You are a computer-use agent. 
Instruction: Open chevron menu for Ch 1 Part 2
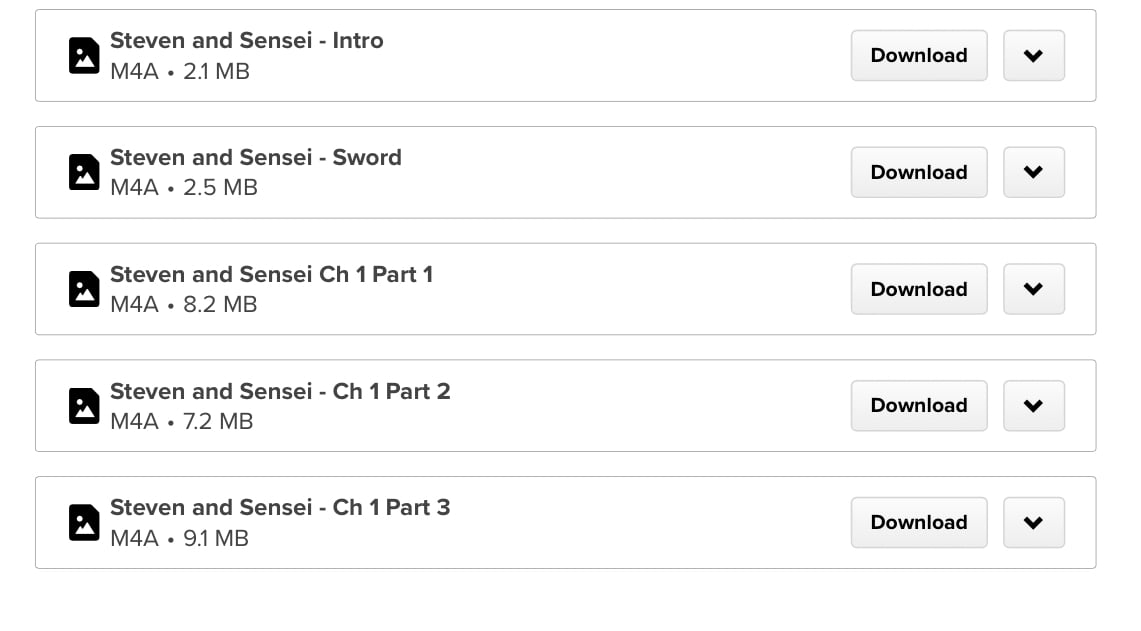(x=1033, y=405)
